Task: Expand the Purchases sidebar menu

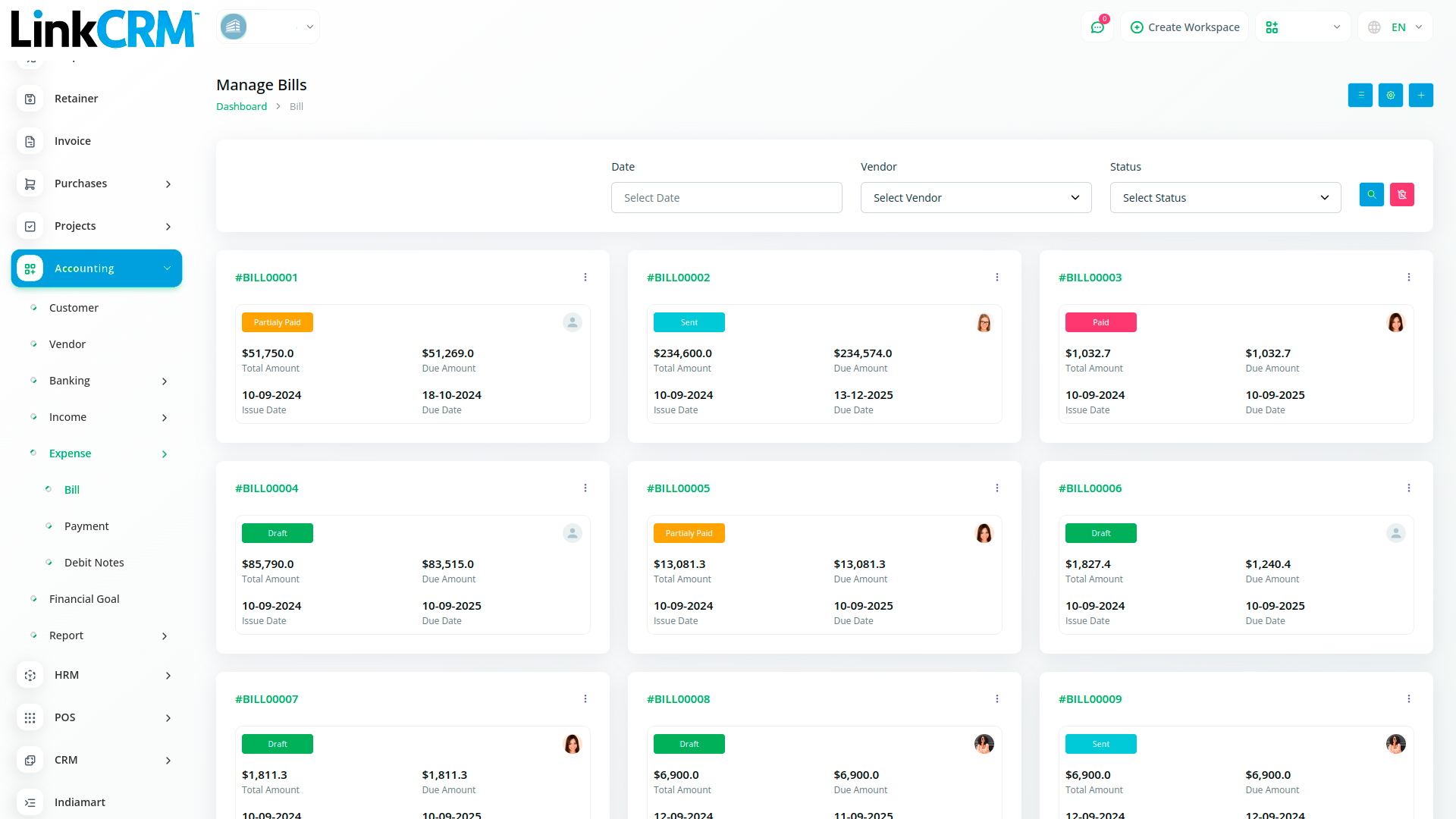Action: (168, 184)
